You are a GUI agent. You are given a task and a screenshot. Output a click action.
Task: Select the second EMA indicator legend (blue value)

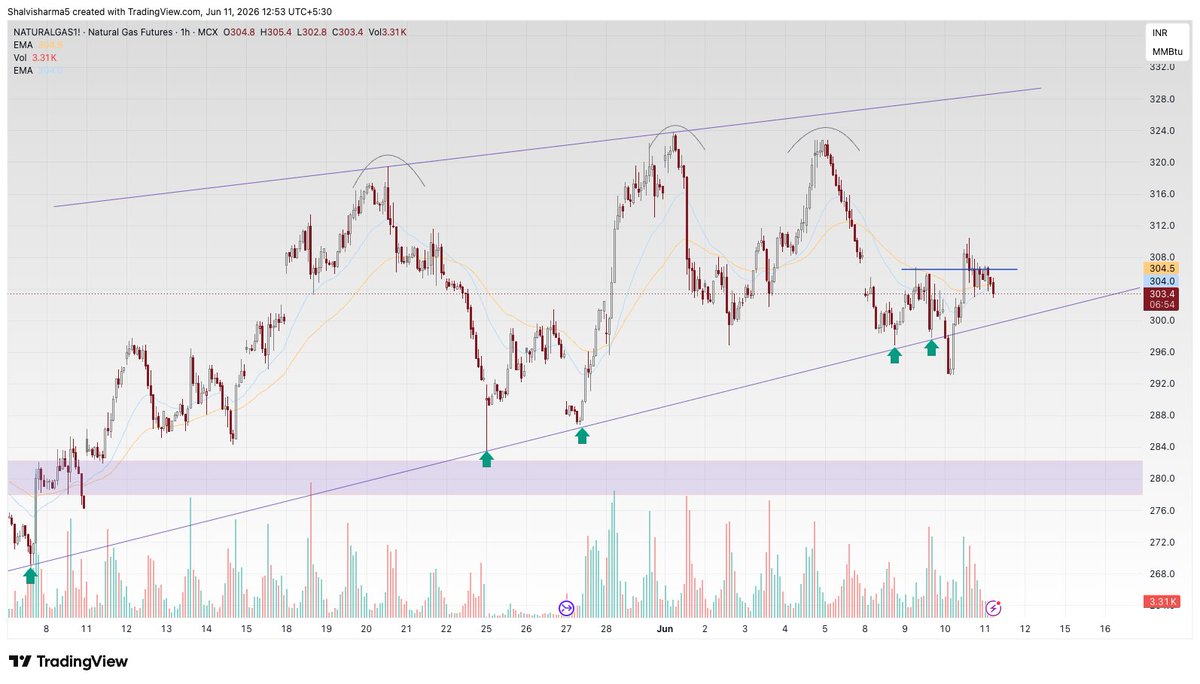[36, 71]
